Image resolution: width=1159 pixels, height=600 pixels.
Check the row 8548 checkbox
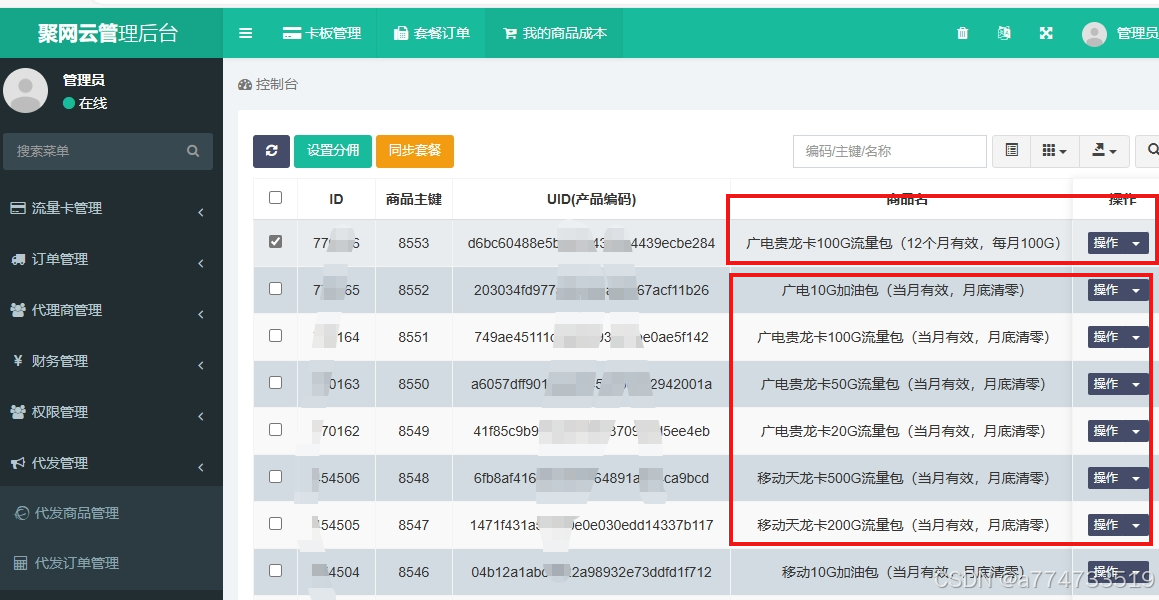276,477
